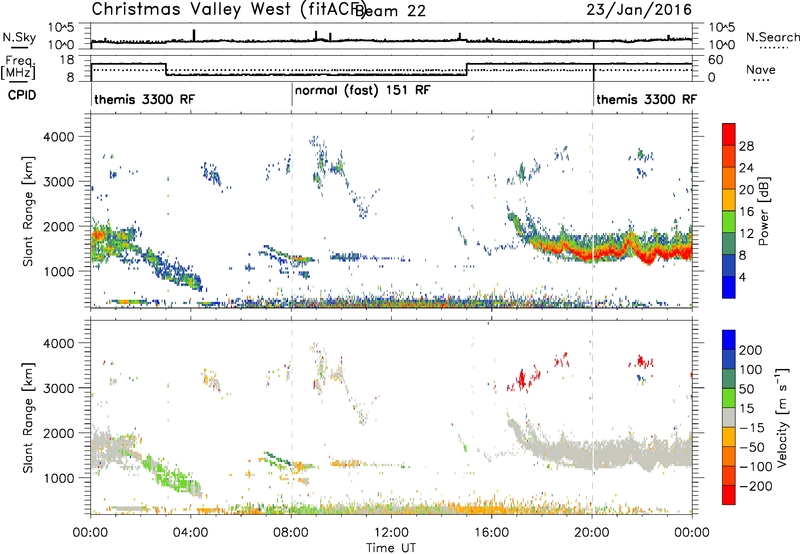Pick the red bottom segment of the velocity color bar
The height and width of the screenshot is (554, 800).
(x=729, y=495)
